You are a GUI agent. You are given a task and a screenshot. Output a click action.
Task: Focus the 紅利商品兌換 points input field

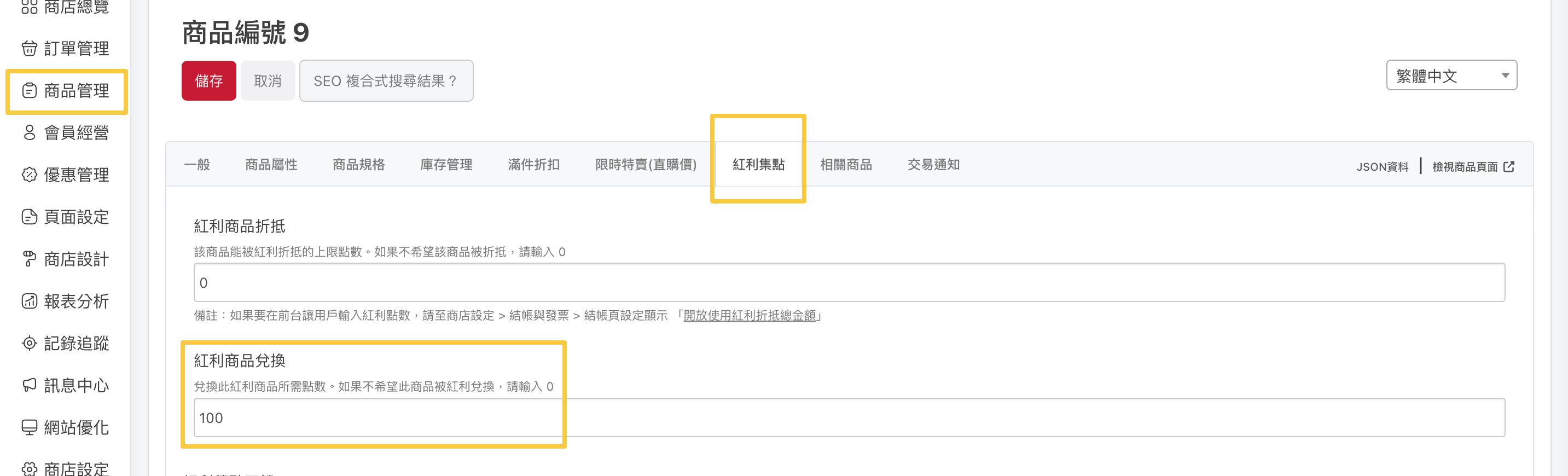[x=849, y=417]
